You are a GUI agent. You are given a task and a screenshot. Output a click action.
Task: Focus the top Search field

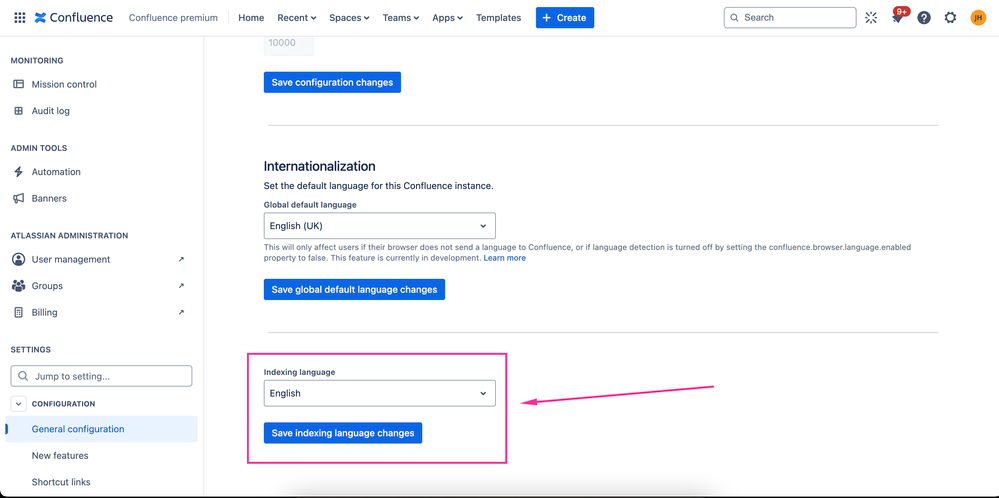click(790, 18)
